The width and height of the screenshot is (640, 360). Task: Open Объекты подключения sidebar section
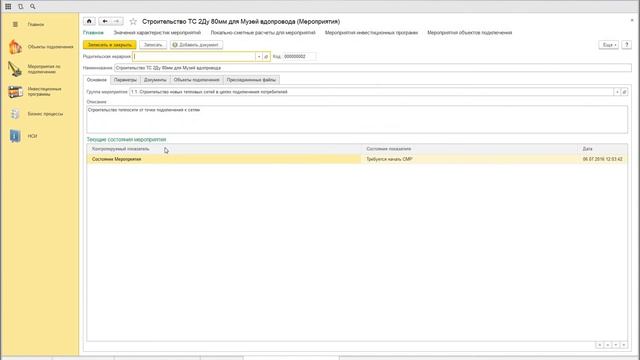pos(51,47)
